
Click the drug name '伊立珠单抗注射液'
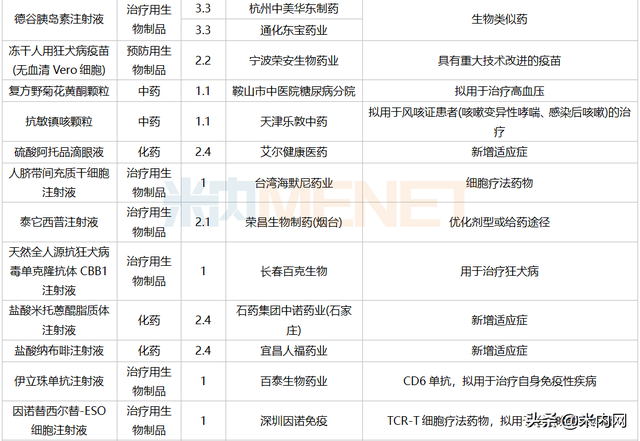click(59, 381)
